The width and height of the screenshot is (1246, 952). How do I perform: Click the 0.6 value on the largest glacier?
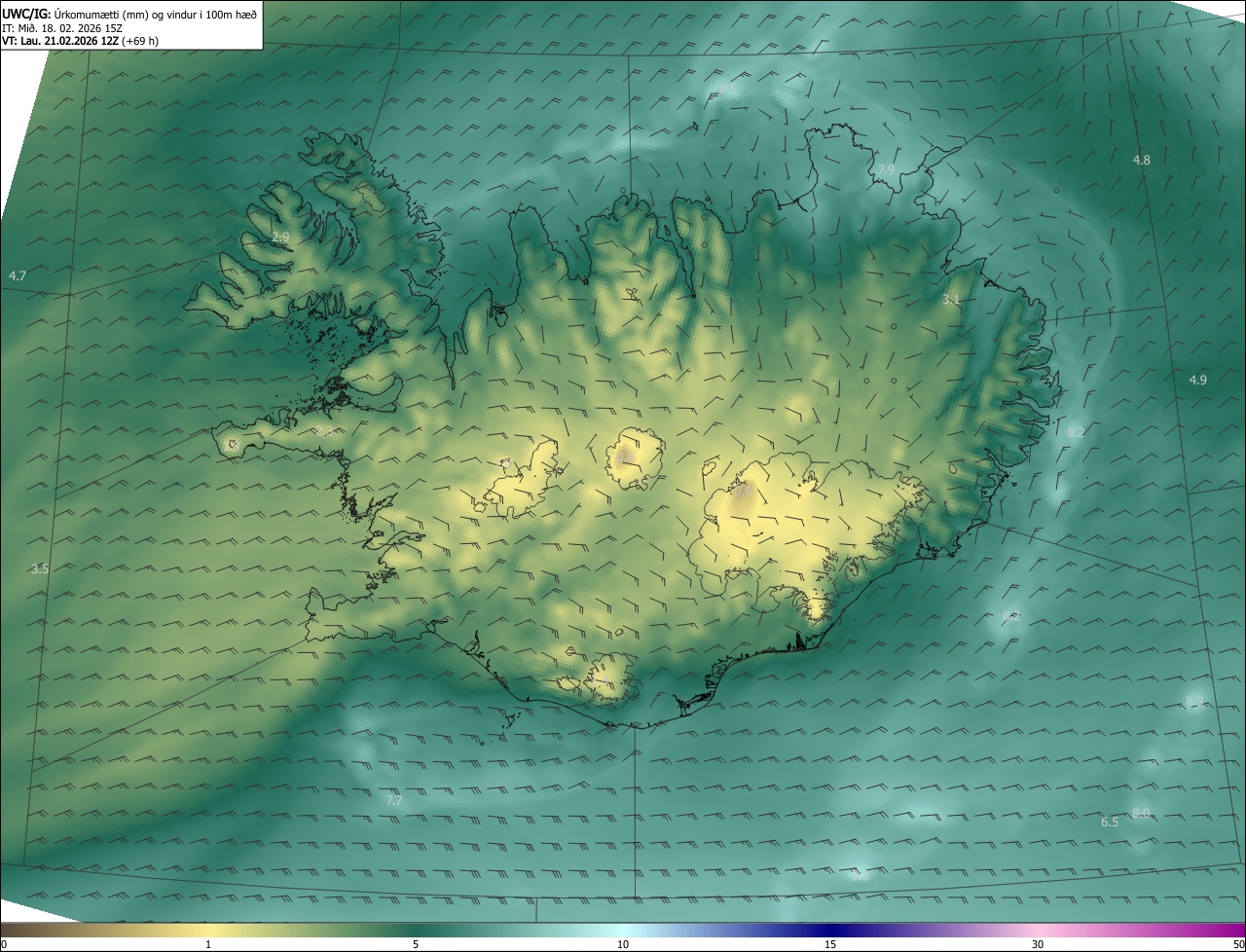(743, 493)
